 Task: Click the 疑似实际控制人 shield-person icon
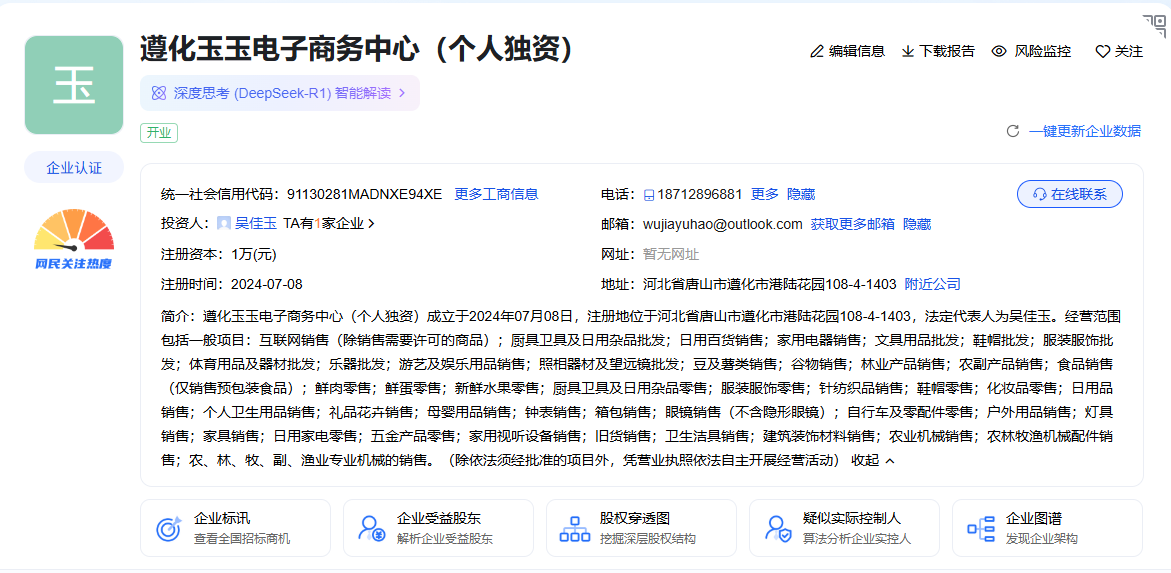click(777, 529)
